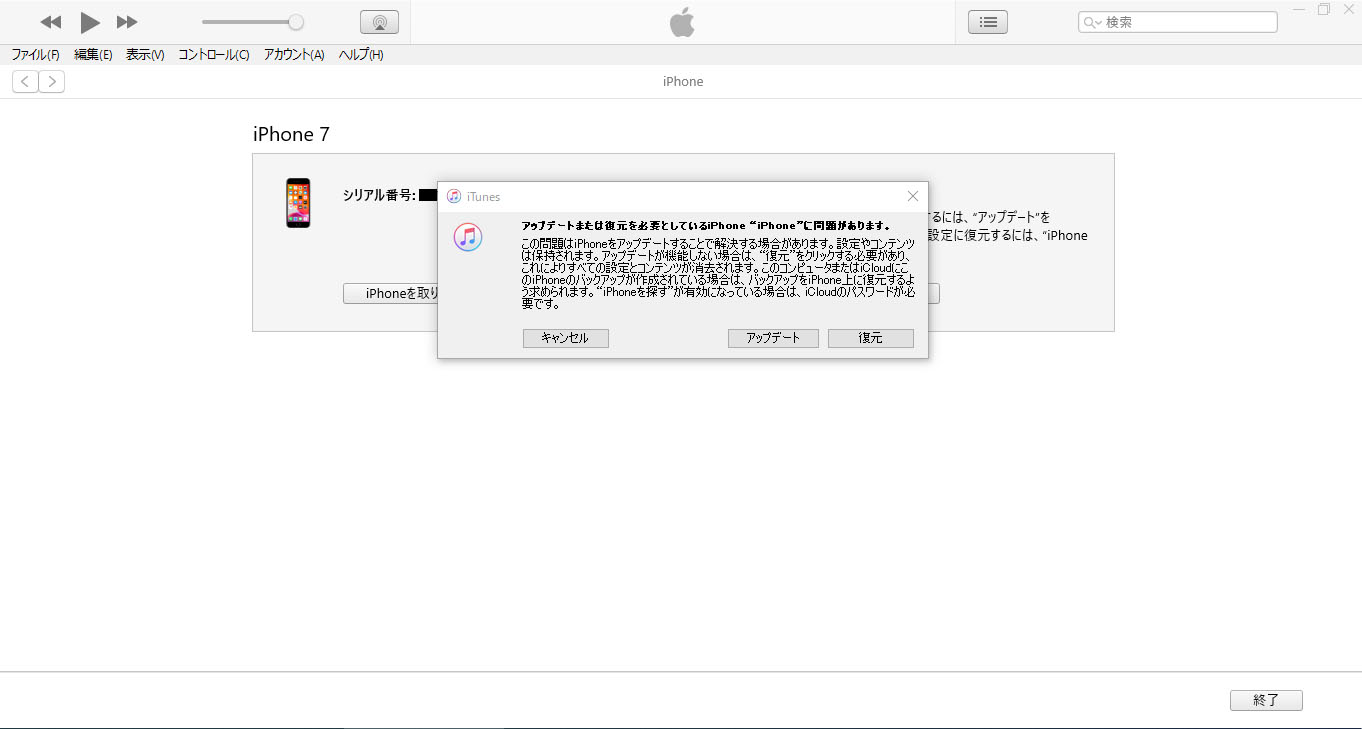Click the シリアル番号 label
1362x729 pixels.
(379, 195)
